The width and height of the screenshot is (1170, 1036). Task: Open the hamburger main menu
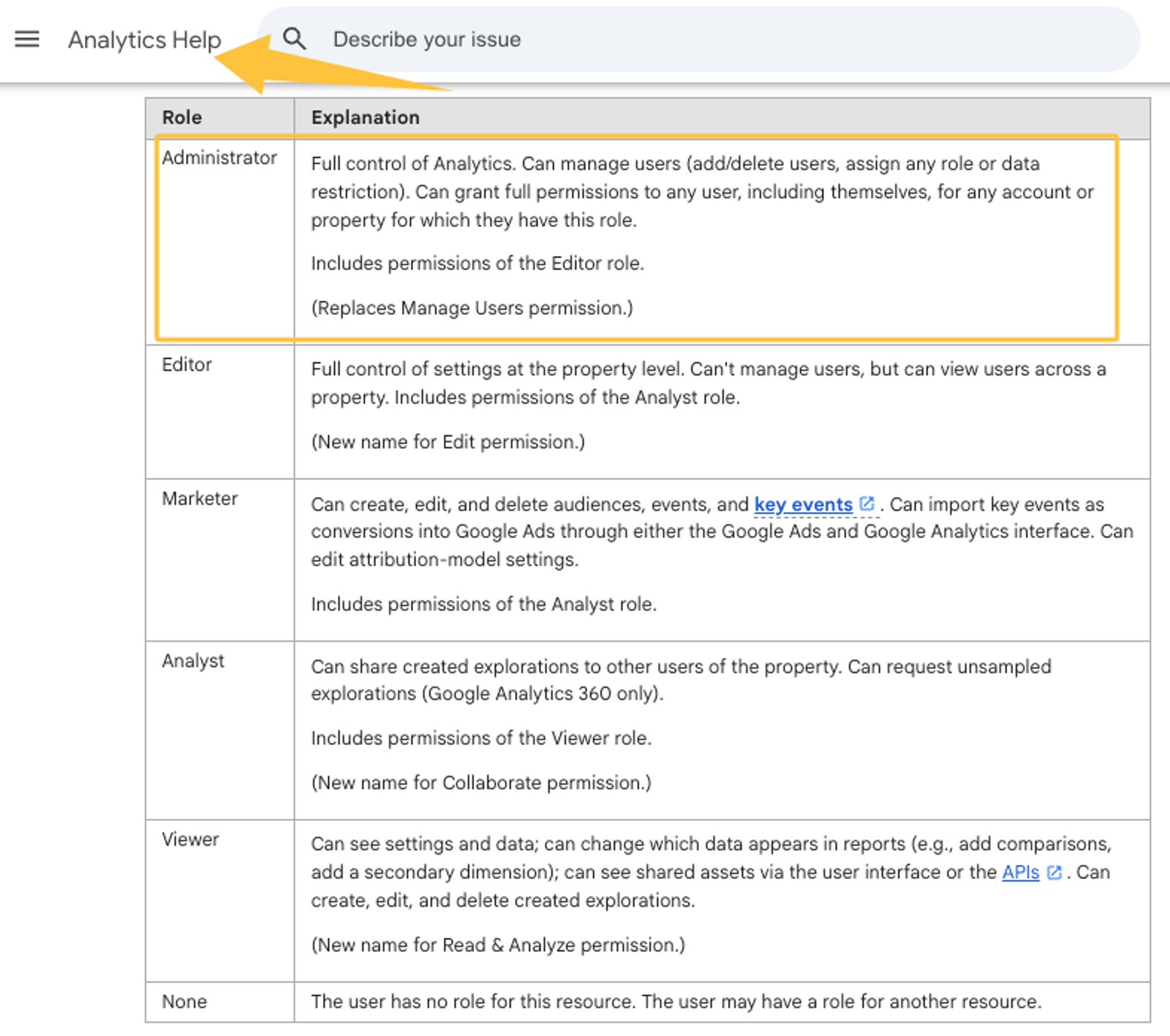click(x=27, y=39)
